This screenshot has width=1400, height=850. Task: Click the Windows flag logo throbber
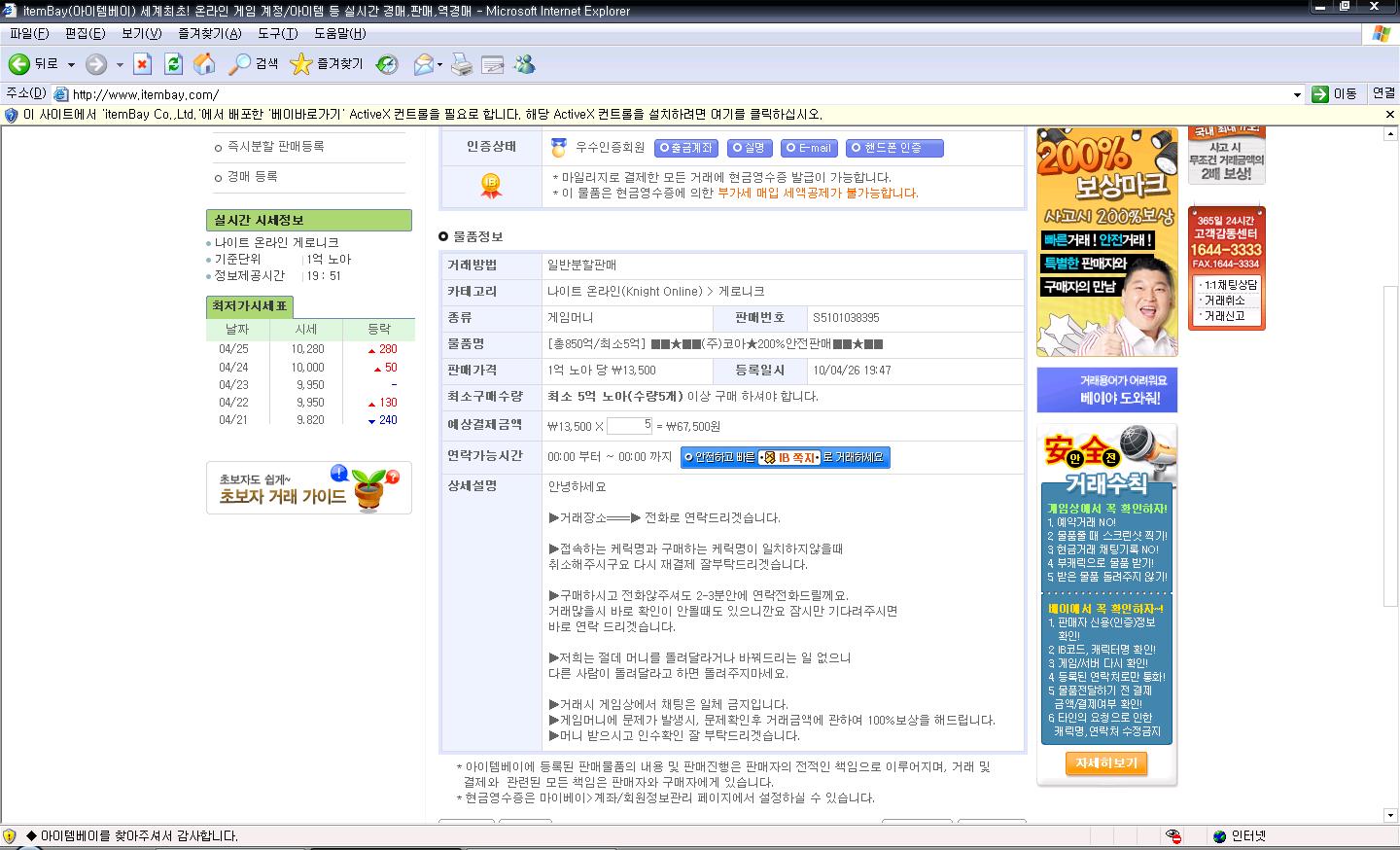coord(1380,34)
